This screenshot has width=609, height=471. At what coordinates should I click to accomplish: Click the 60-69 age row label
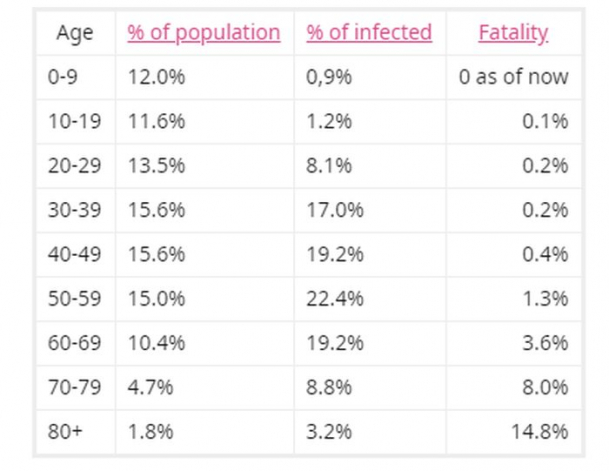pyautogui.click(x=75, y=342)
